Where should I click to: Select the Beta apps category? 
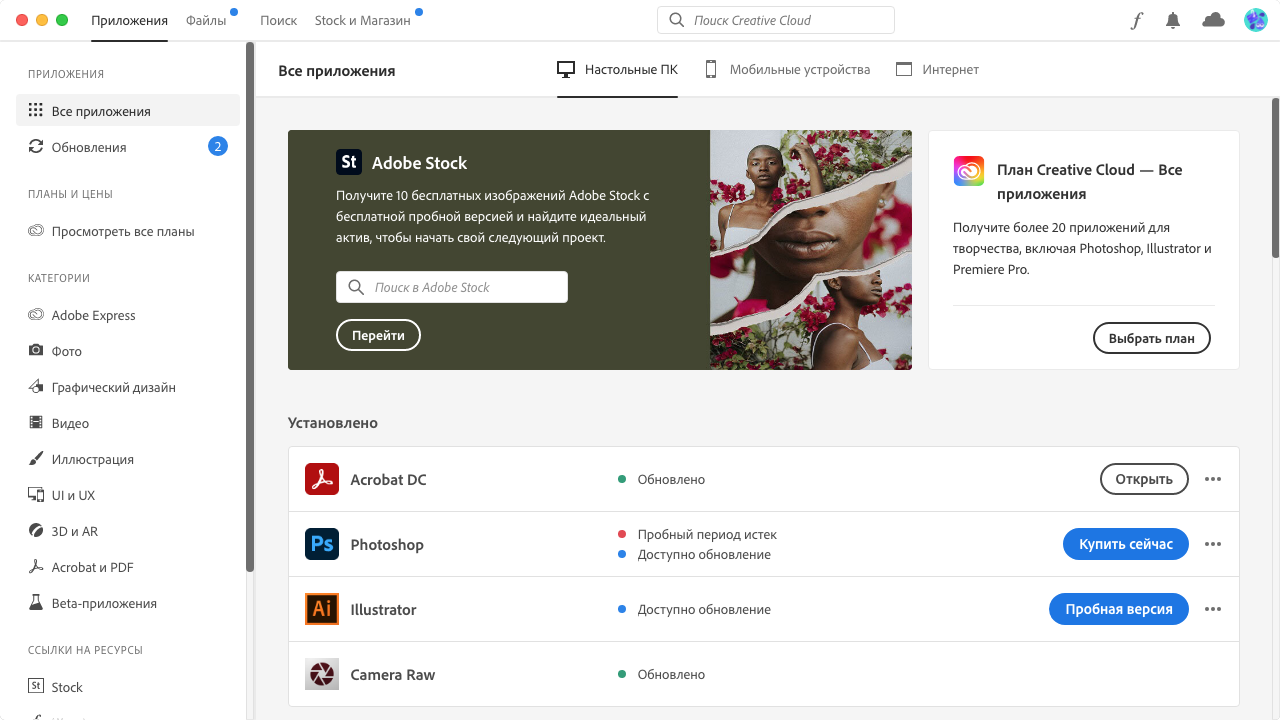[x=128, y=603]
